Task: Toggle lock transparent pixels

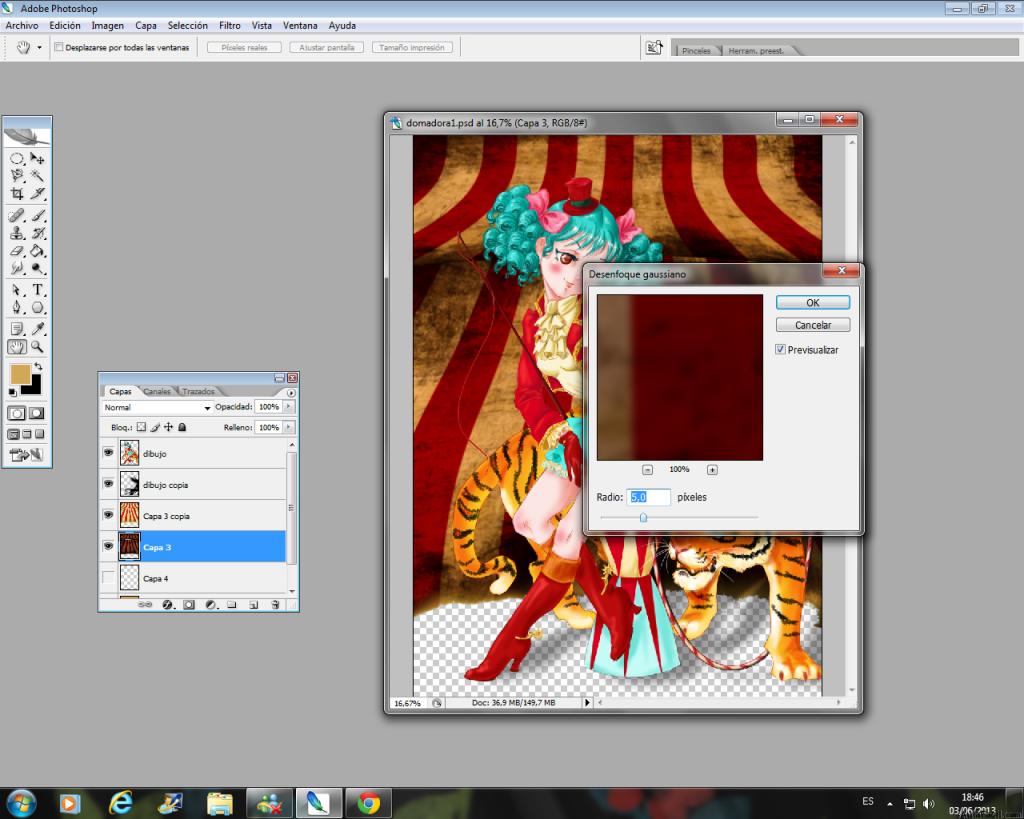Action: (141, 426)
